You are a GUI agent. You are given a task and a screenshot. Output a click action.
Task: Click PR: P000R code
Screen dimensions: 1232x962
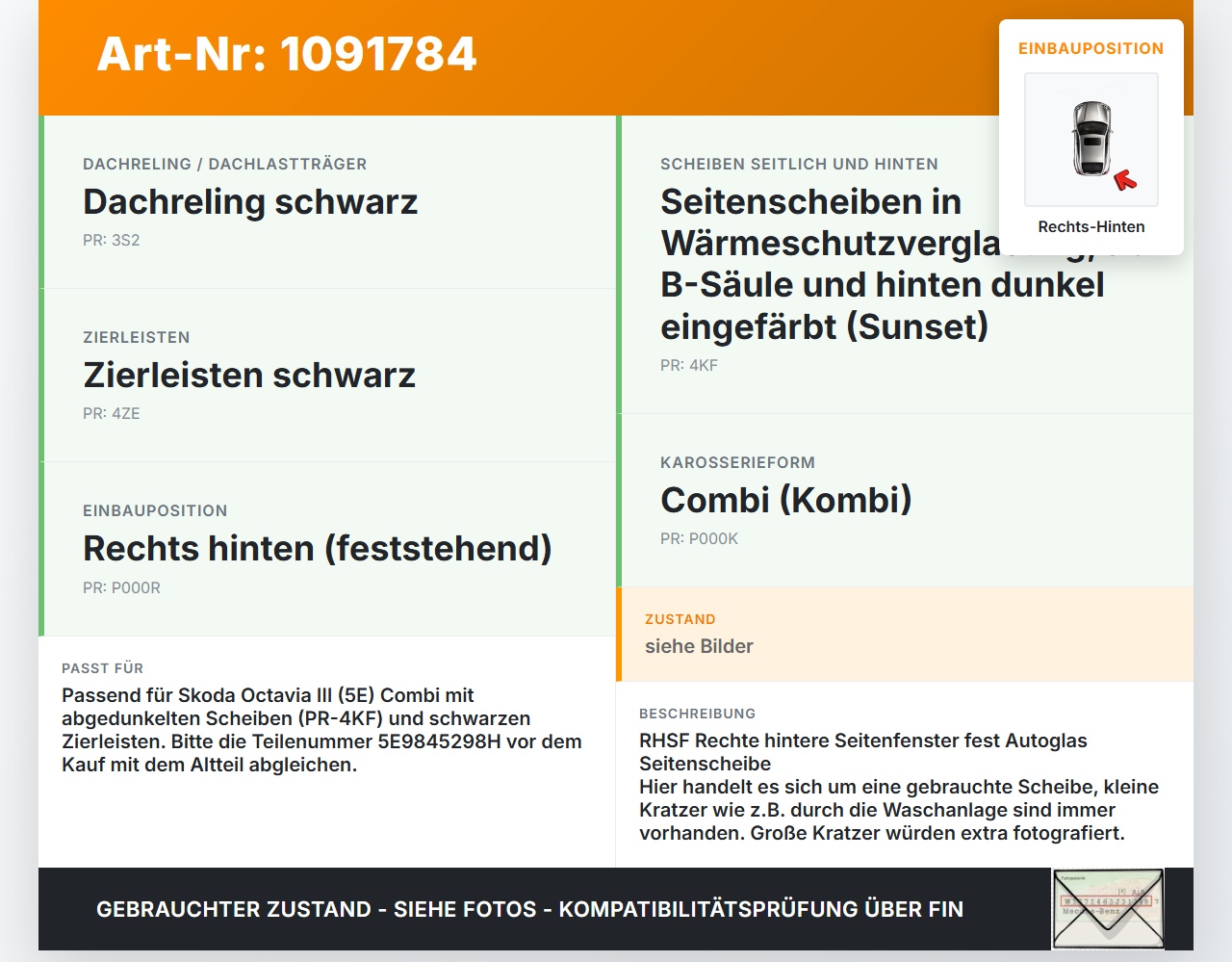pyautogui.click(x=121, y=588)
